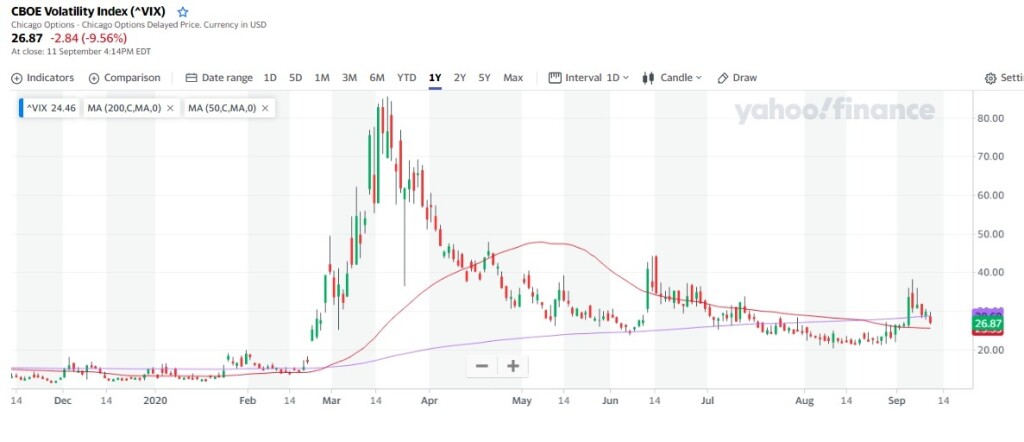Click the MA (200,C,MA,0) legend label
This screenshot has height=442, width=1024.
(124, 108)
